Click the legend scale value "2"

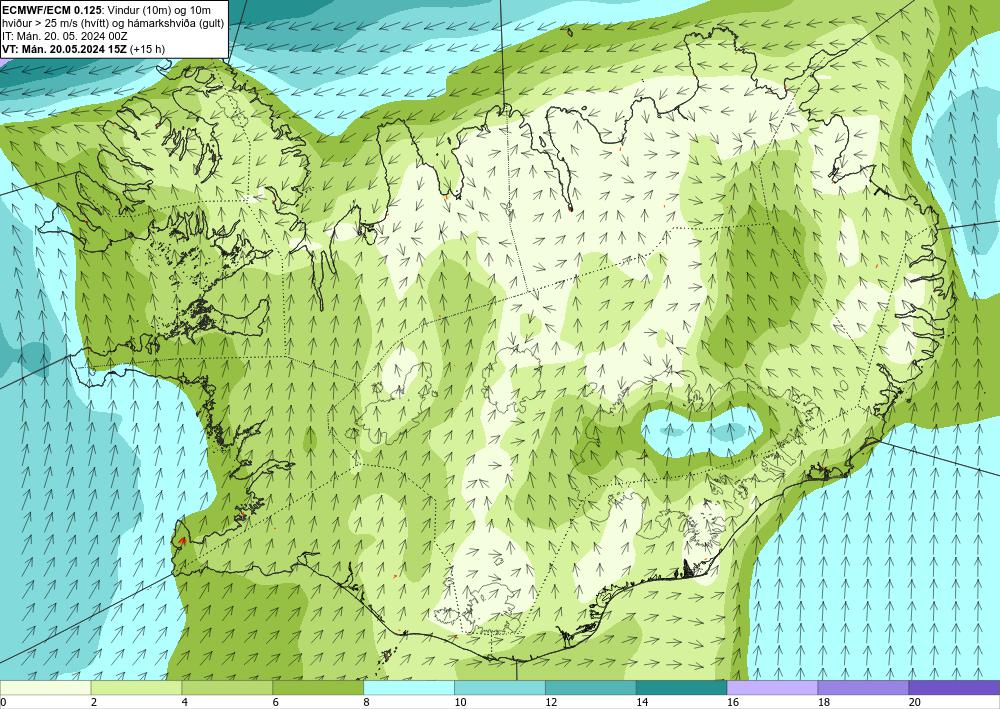(x=94, y=702)
